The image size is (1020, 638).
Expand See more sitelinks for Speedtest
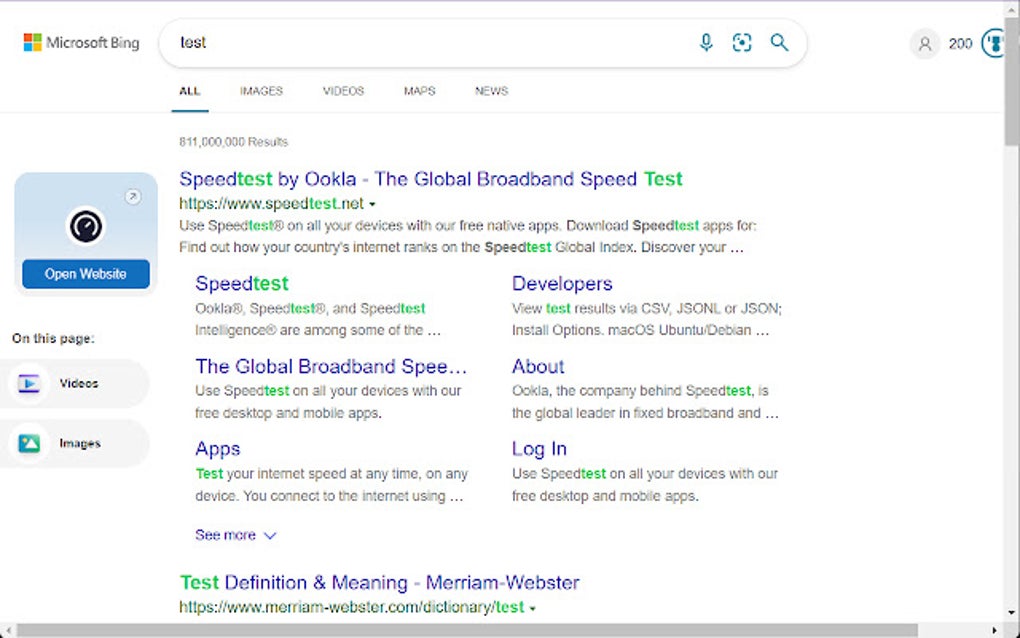pos(235,535)
